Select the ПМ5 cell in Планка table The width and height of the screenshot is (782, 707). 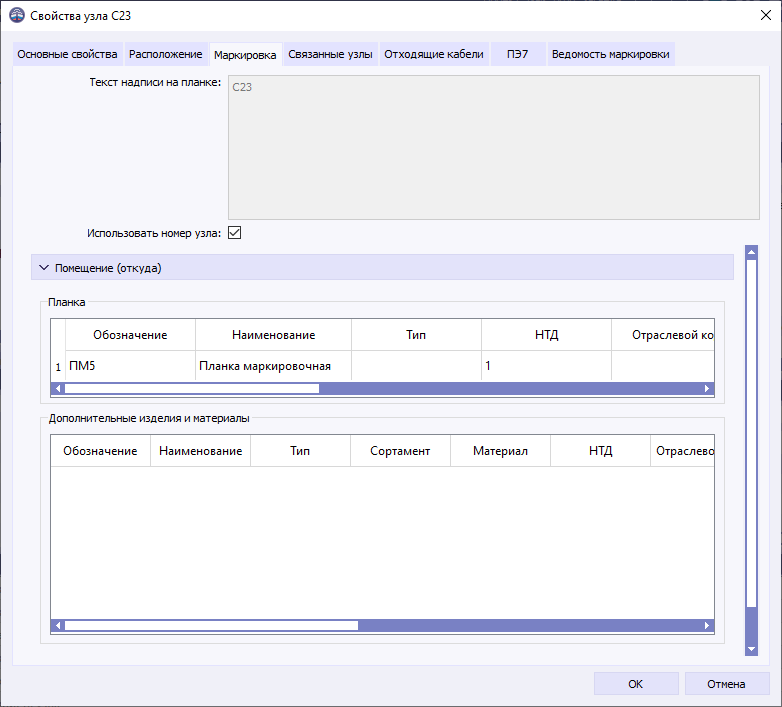[130, 366]
